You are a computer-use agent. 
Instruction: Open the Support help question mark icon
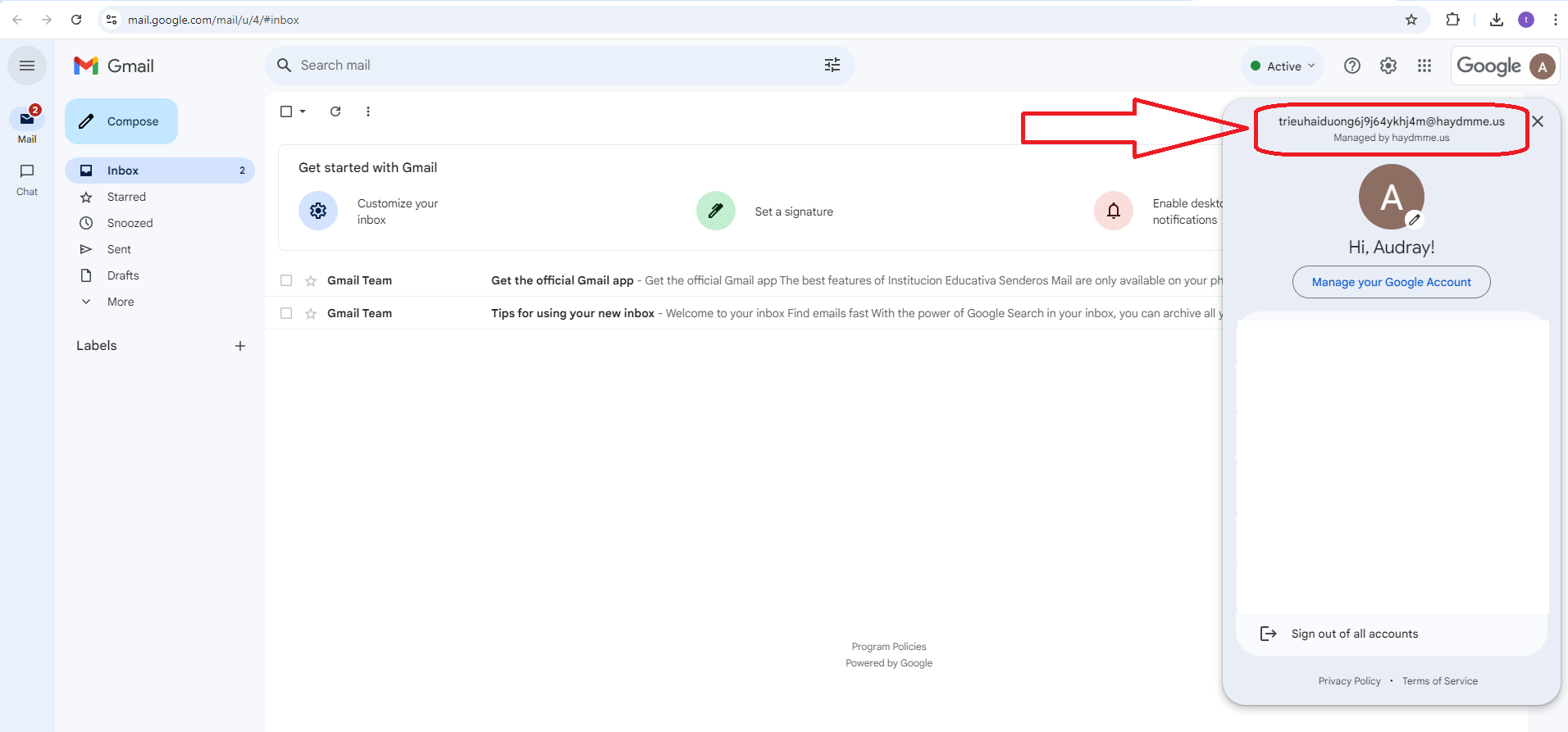1351,66
